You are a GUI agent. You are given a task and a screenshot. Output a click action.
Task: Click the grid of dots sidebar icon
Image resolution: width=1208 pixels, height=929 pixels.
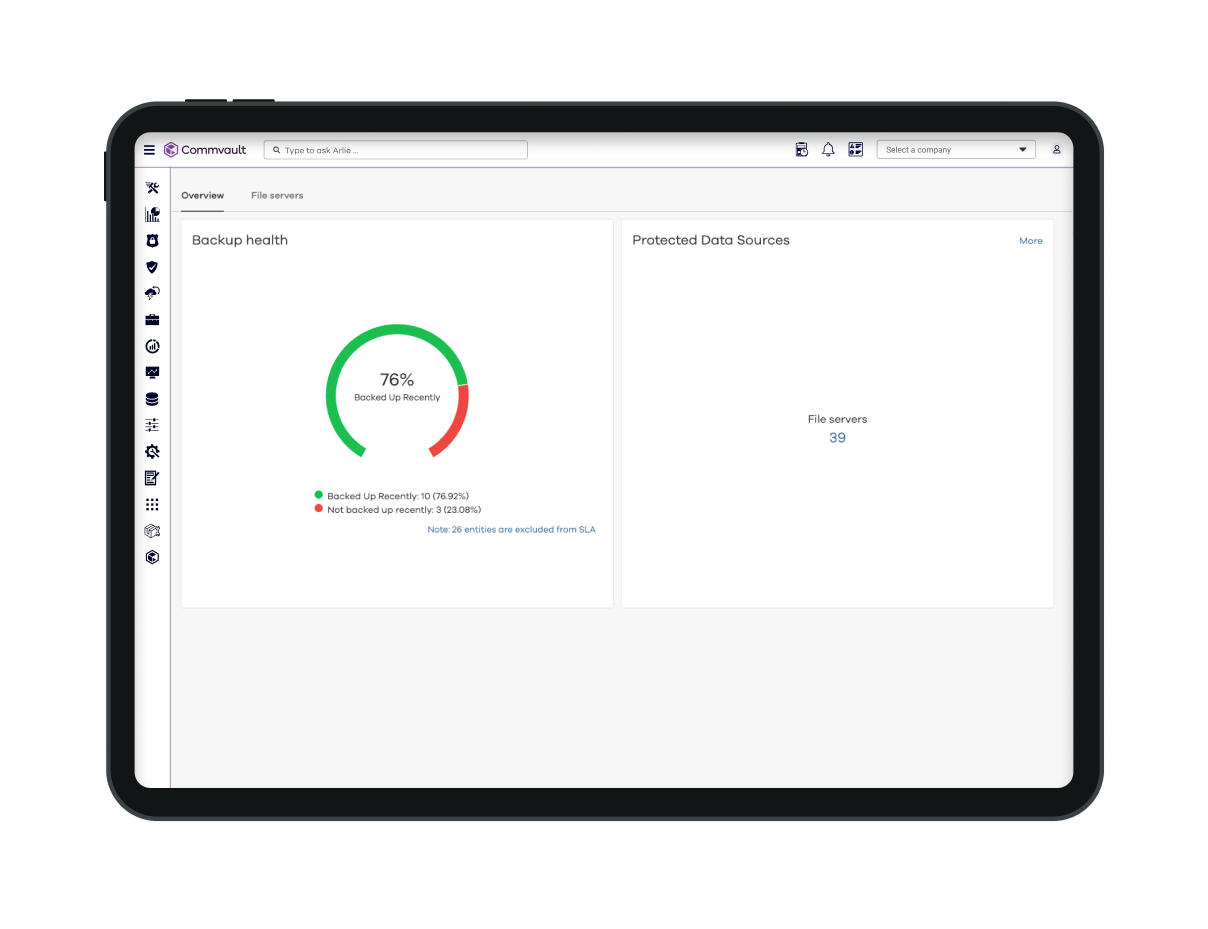pos(152,505)
